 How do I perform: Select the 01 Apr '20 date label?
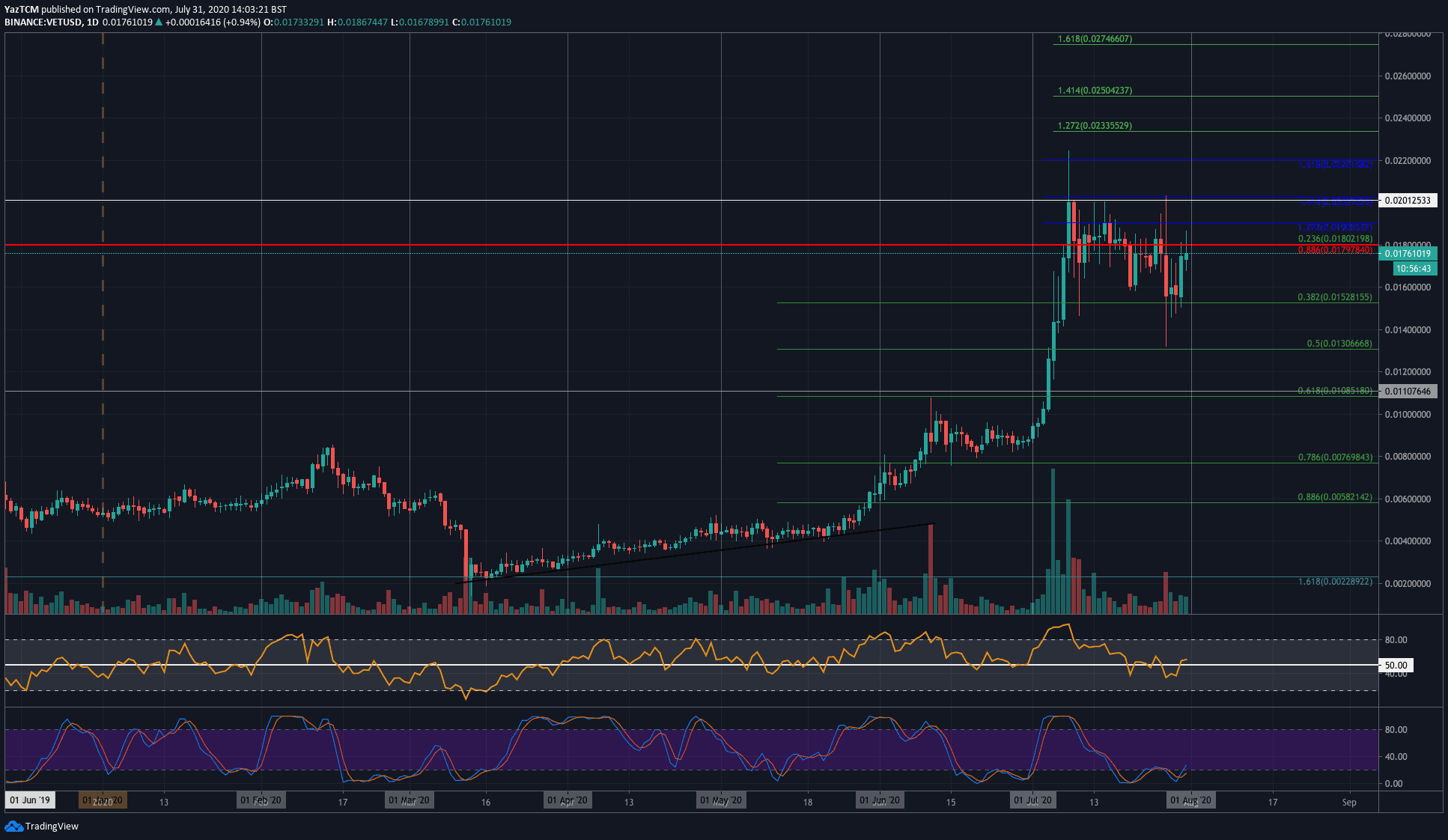[x=567, y=800]
